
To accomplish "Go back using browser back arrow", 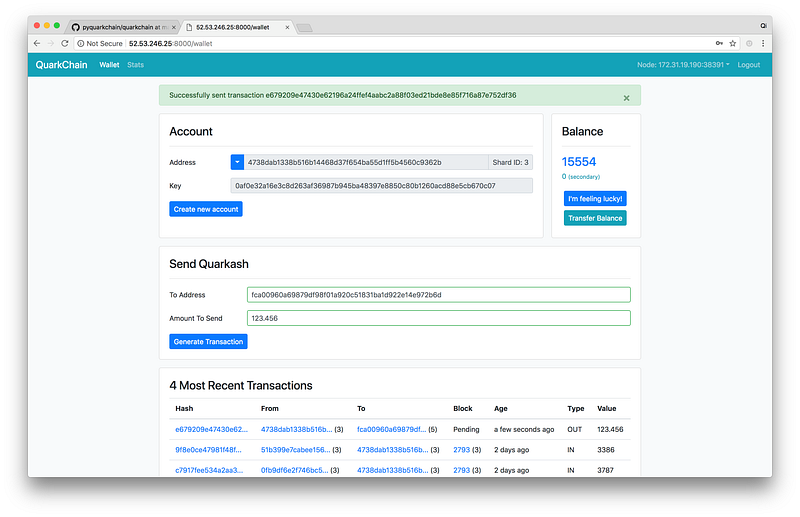I will tap(37, 43).
